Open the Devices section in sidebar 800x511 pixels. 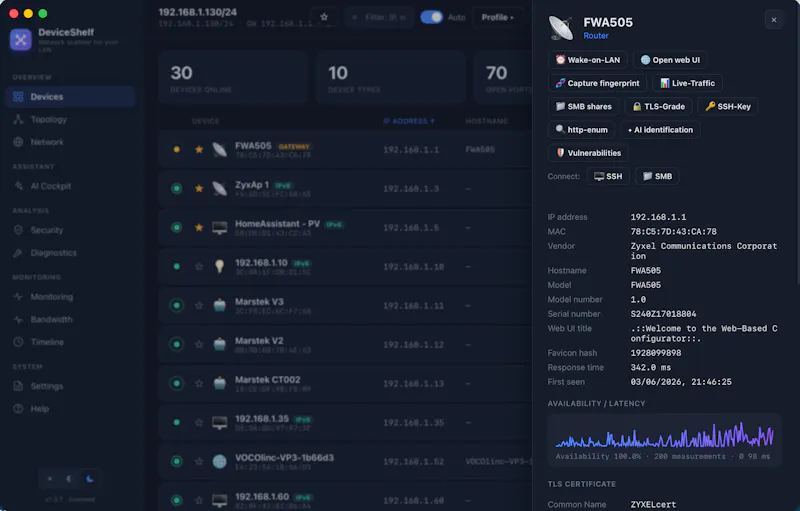[70, 96]
